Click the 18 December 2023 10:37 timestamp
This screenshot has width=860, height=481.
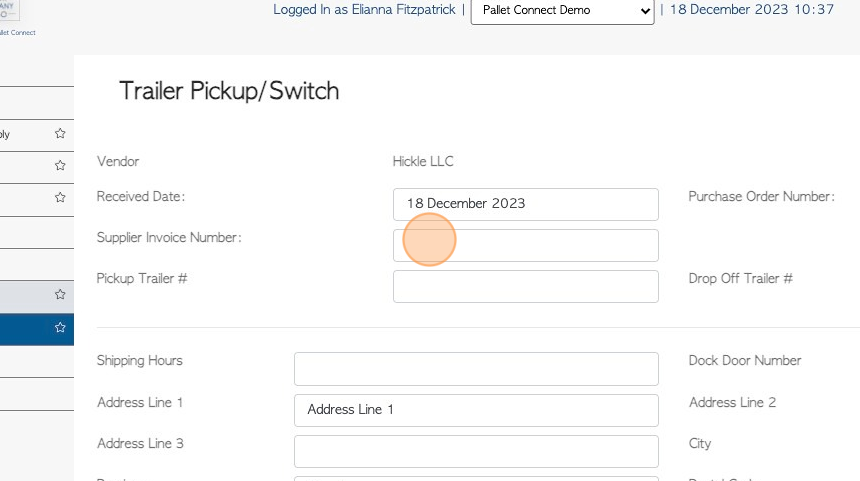[751, 9]
